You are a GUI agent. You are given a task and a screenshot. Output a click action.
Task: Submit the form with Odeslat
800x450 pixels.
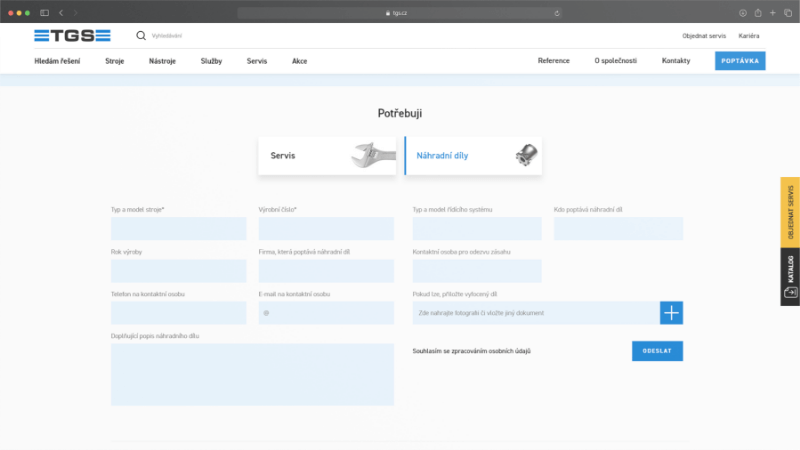[657, 351]
